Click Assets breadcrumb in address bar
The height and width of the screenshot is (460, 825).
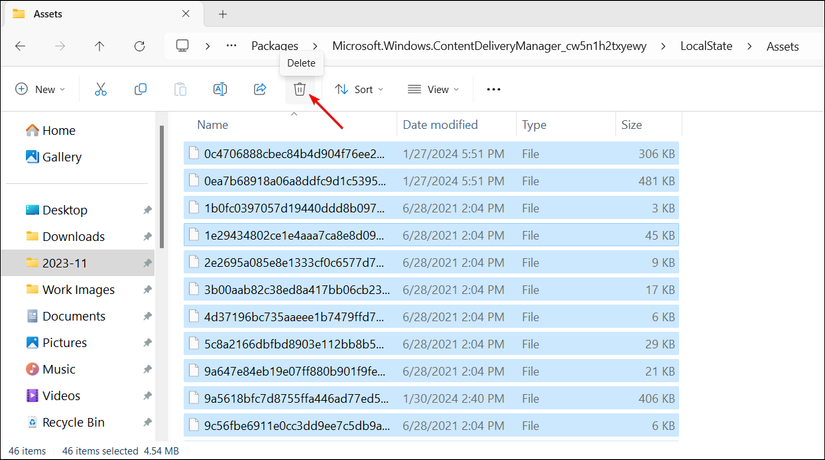pos(782,46)
